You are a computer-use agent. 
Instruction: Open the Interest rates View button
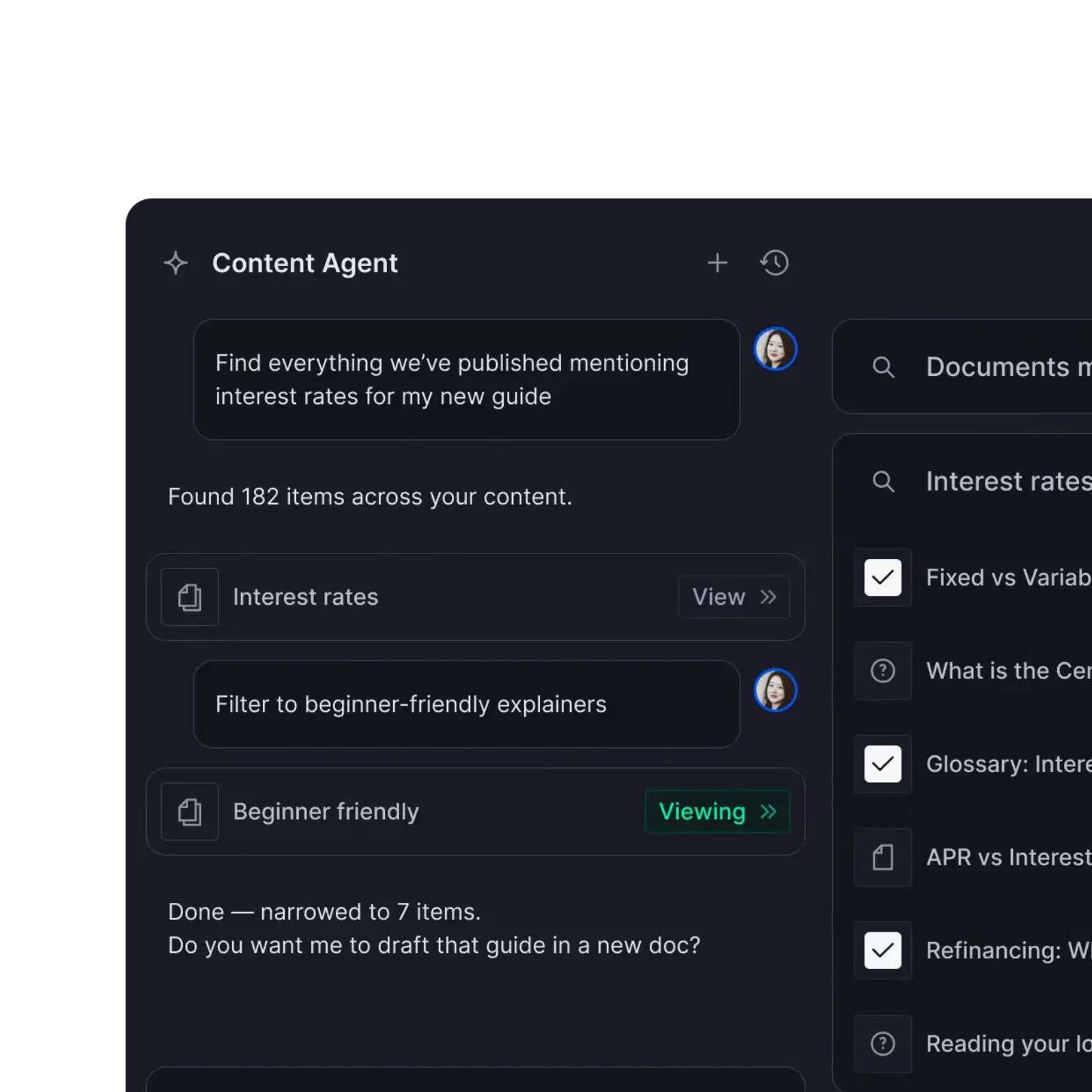coord(734,597)
